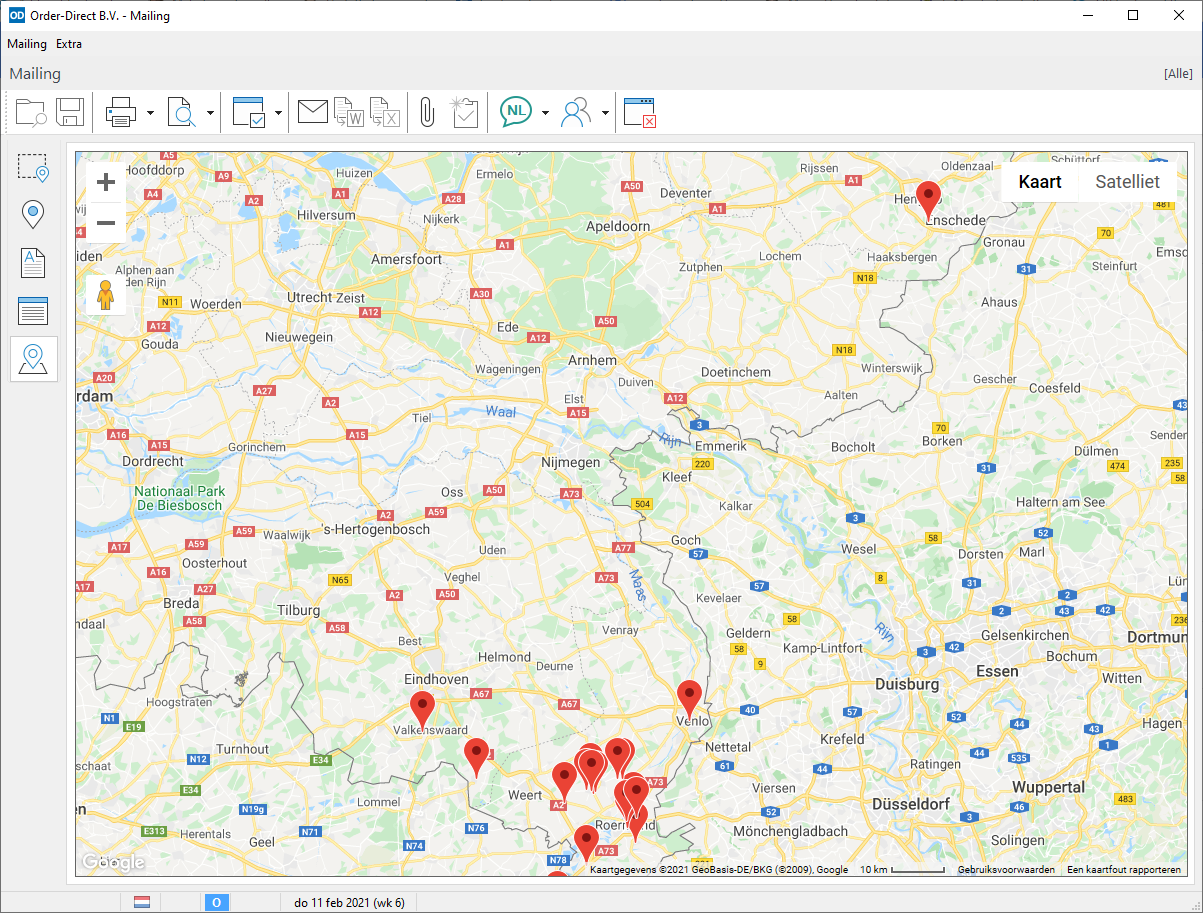
Task: Print the mailing with the printer icon
Action: click(x=121, y=112)
